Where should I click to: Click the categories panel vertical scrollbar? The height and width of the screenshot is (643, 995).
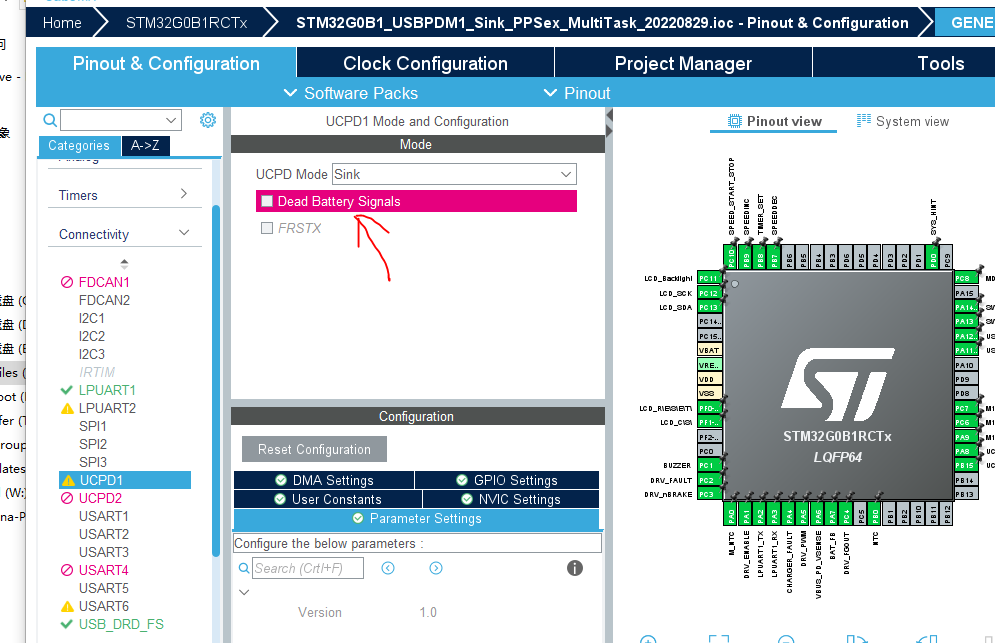pyautogui.click(x=216, y=381)
